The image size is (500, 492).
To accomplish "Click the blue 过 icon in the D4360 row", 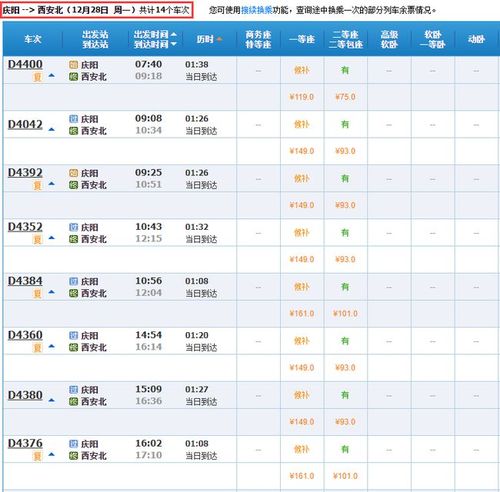I will click(x=73, y=335).
